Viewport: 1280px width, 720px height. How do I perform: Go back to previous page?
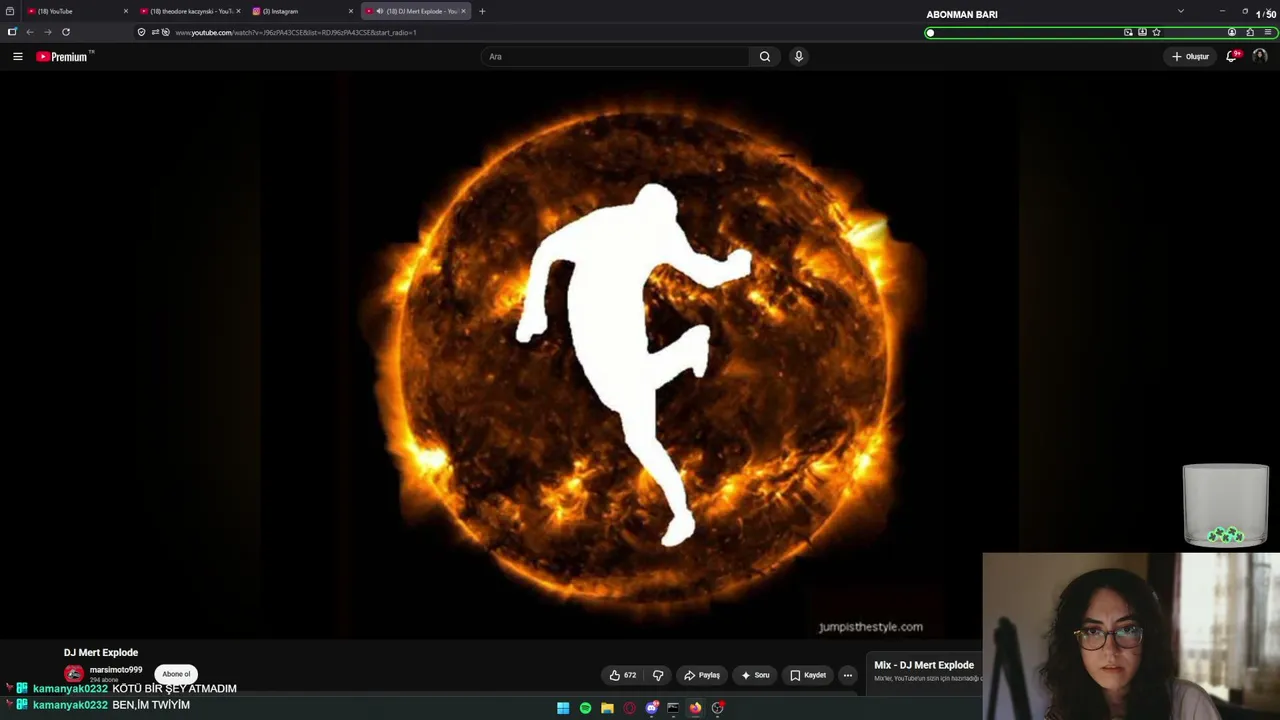coord(30,32)
